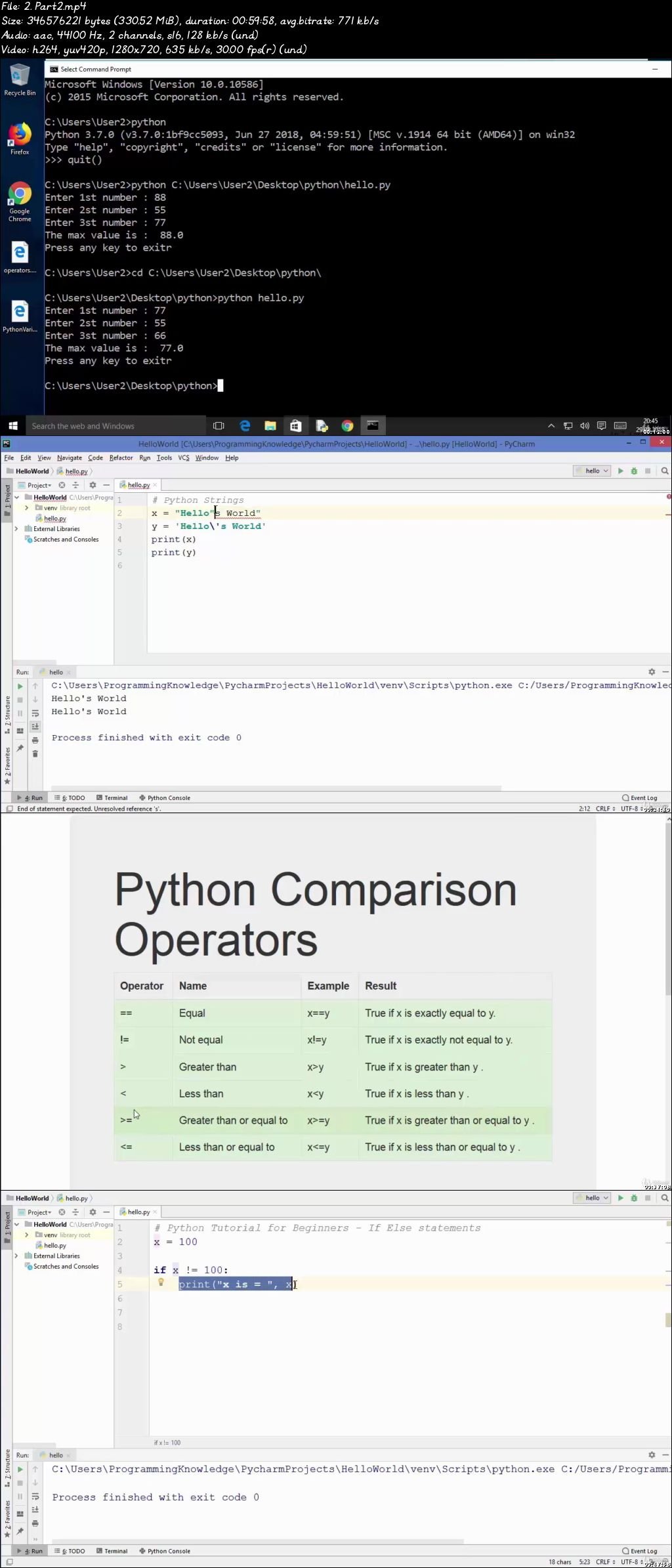Expand External Libraries in Python Strings frame
672x1568 pixels.
coord(17,528)
